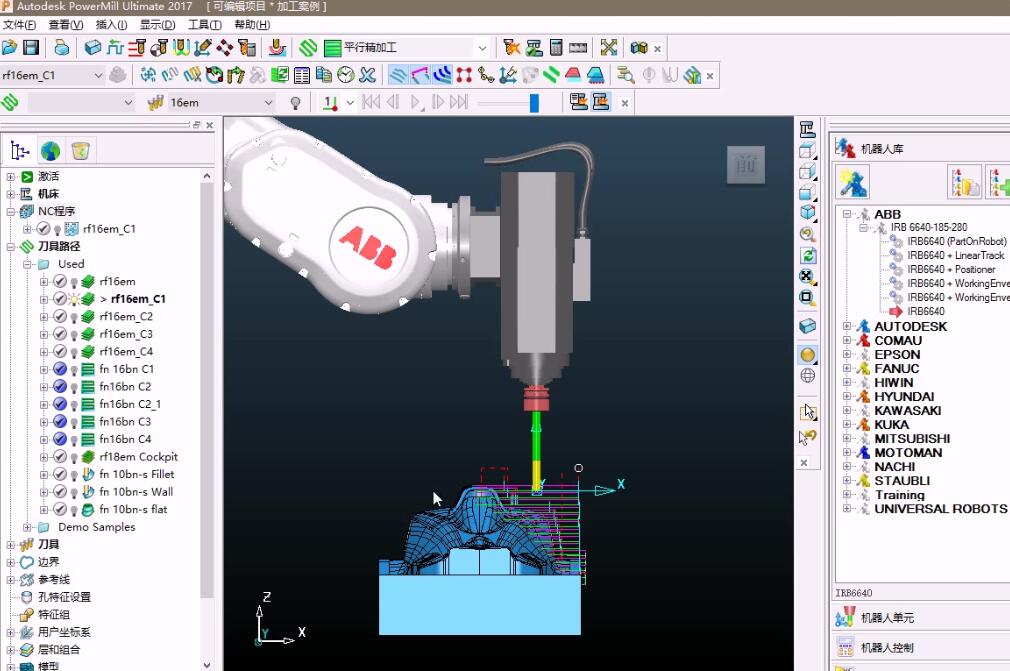
Task: Toggle light bulb for rf16em_C1 toolpath
Action: click(73, 299)
